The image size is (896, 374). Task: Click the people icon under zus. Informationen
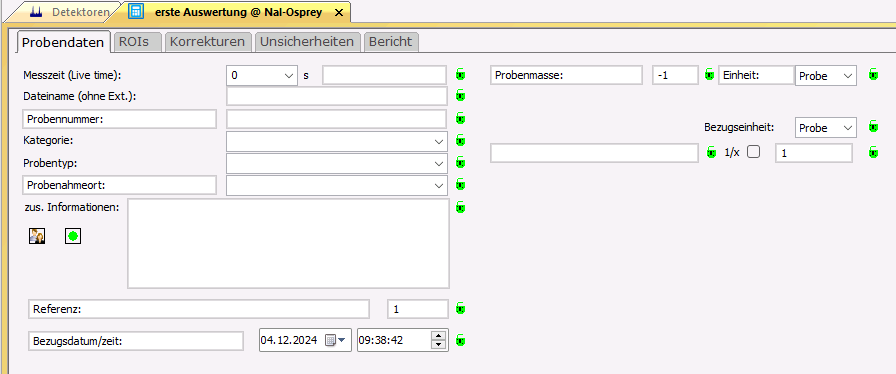(x=37, y=236)
